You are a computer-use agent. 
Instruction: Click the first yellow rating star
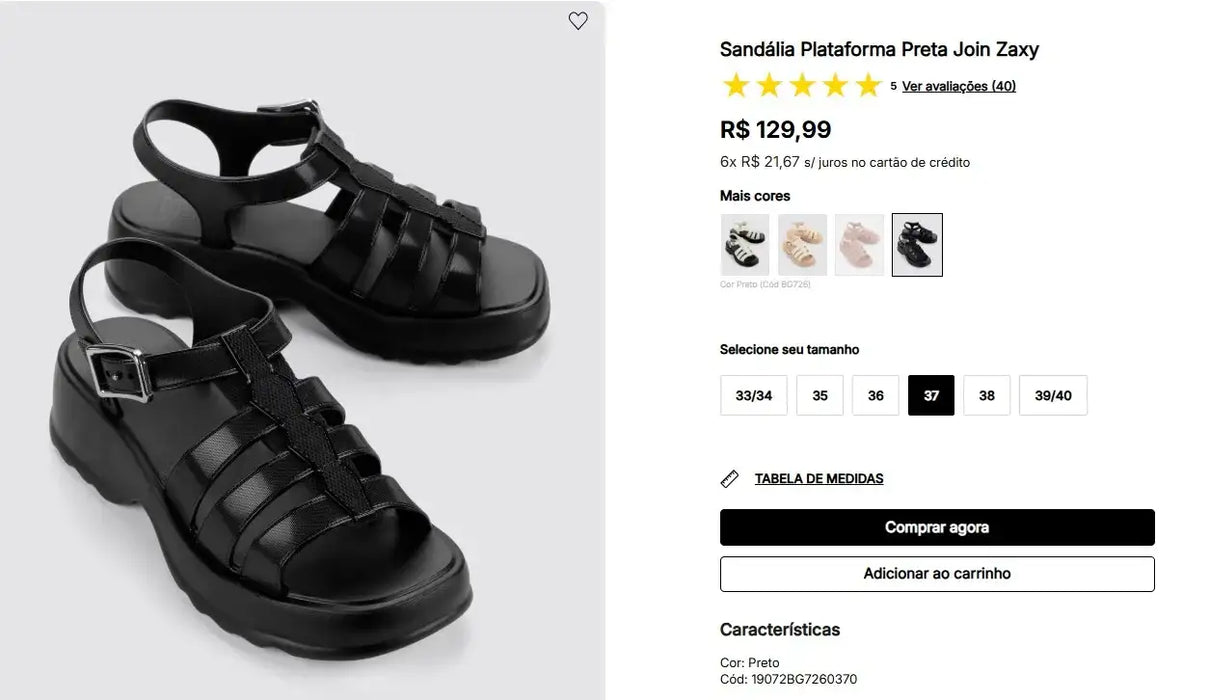coord(736,86)
